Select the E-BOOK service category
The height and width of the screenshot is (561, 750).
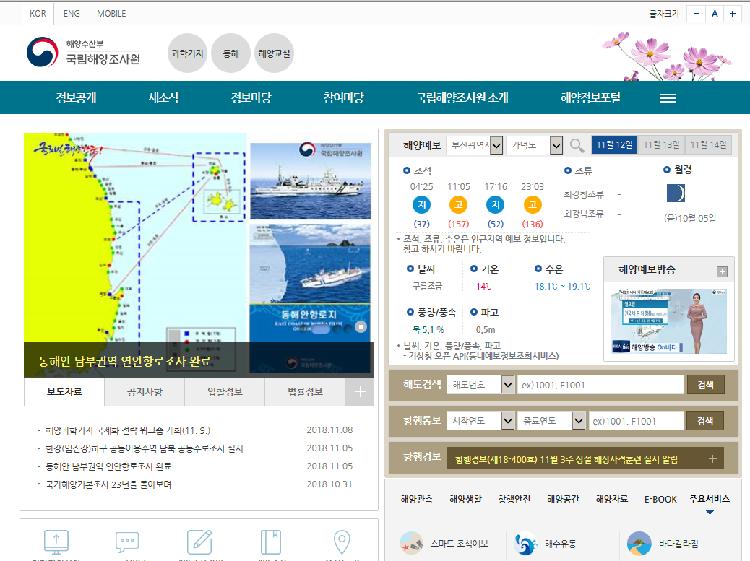click(x=660, y=499)
